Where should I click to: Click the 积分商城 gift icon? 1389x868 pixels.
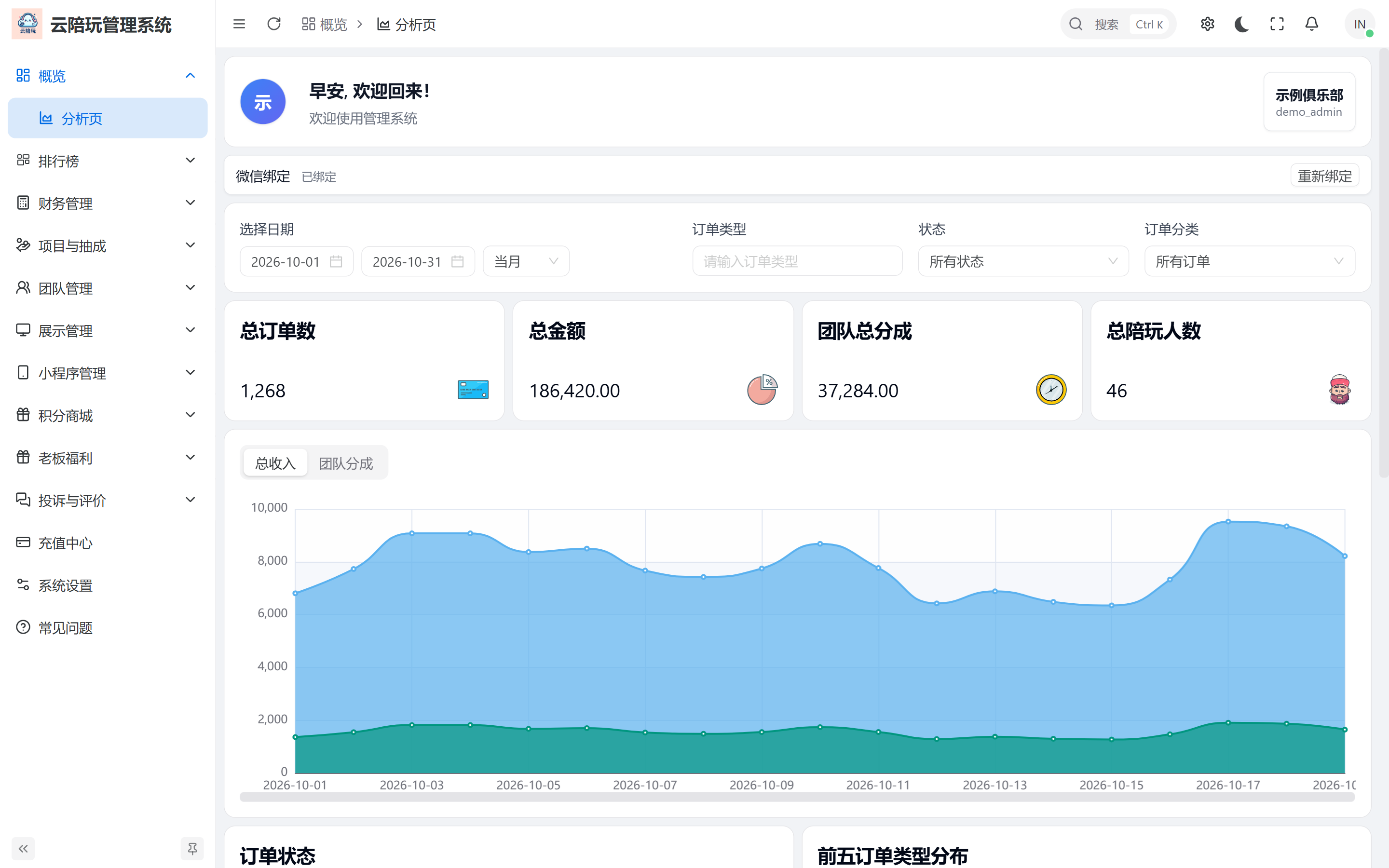[23, 415]
